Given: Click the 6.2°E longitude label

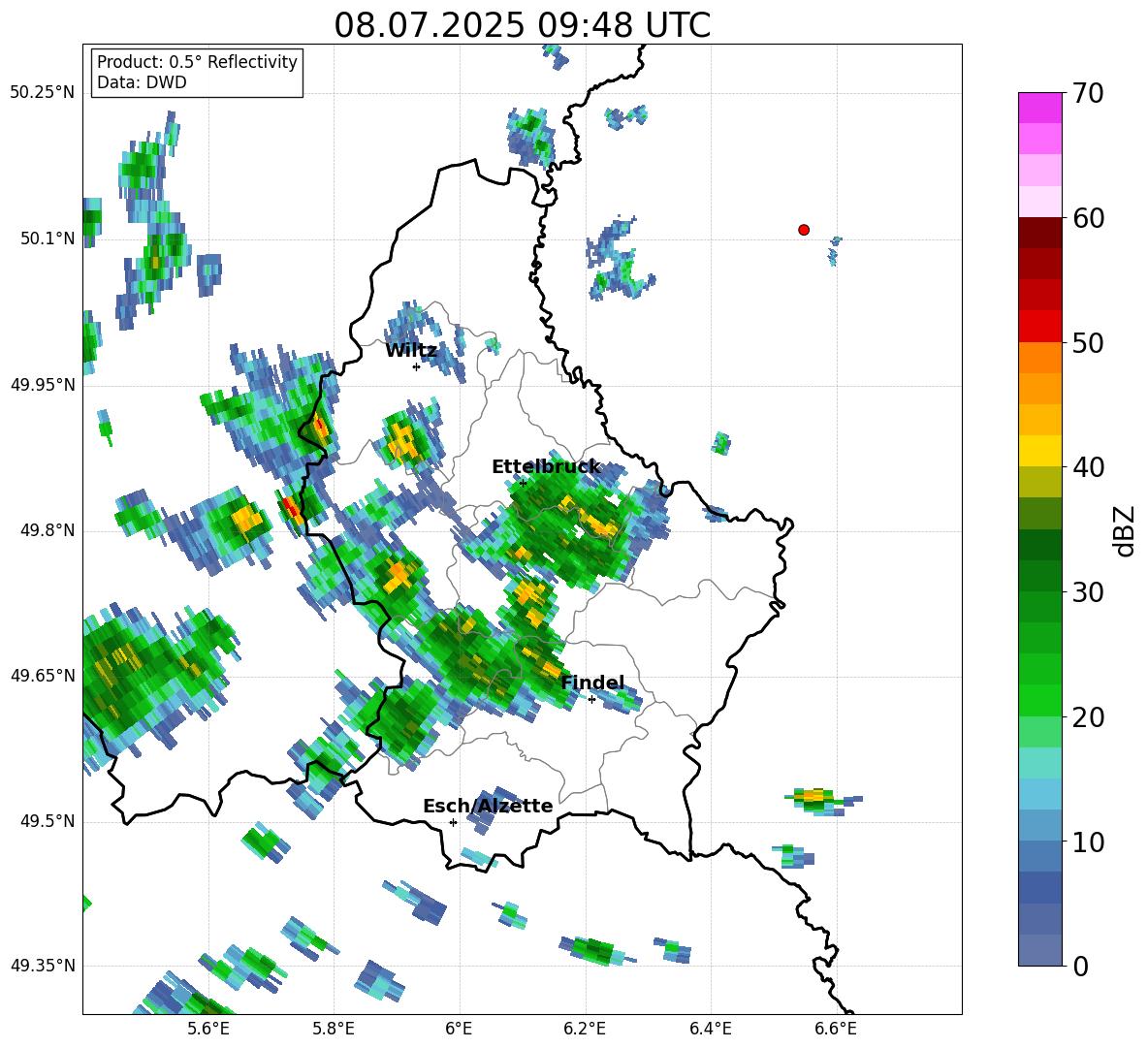Looking at the screenshot, I should (585, 1029).
